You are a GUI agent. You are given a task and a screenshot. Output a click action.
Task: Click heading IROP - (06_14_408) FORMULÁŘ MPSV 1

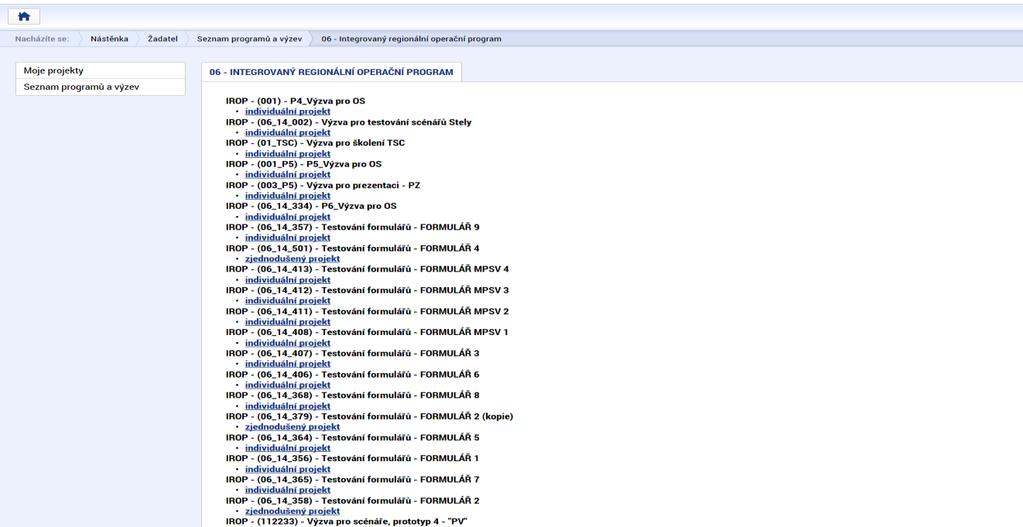click(367, 332)
